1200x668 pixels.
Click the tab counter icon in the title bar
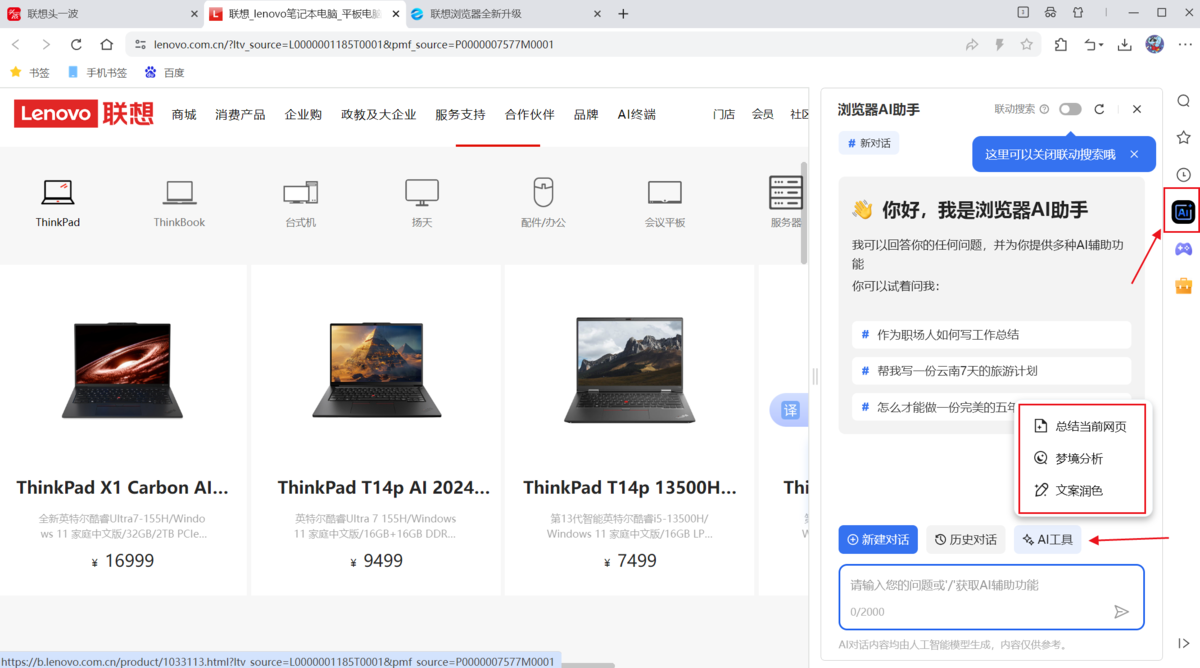1023,13
